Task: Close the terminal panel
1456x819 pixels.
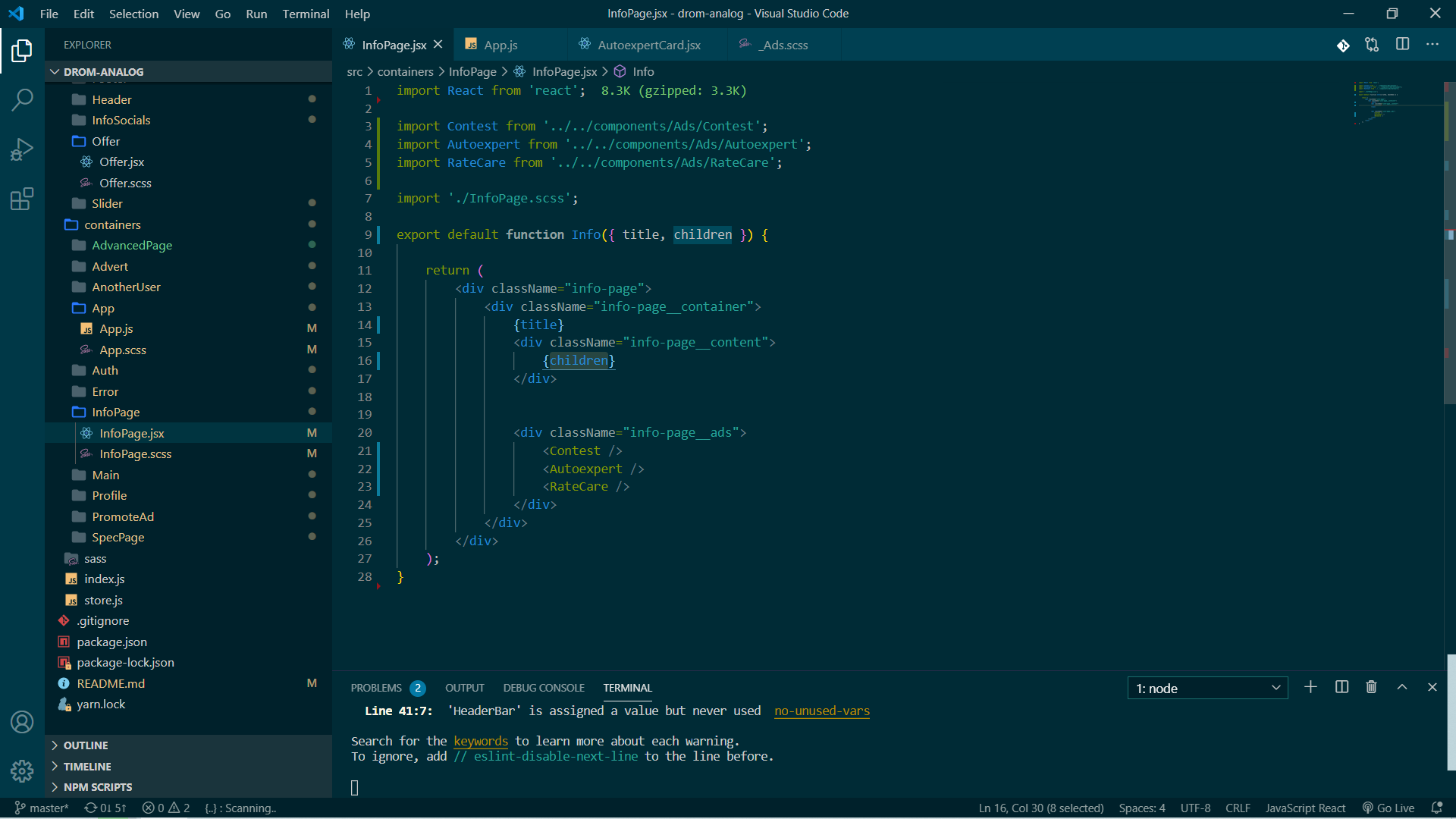Action: click(x=1432, y=687)
